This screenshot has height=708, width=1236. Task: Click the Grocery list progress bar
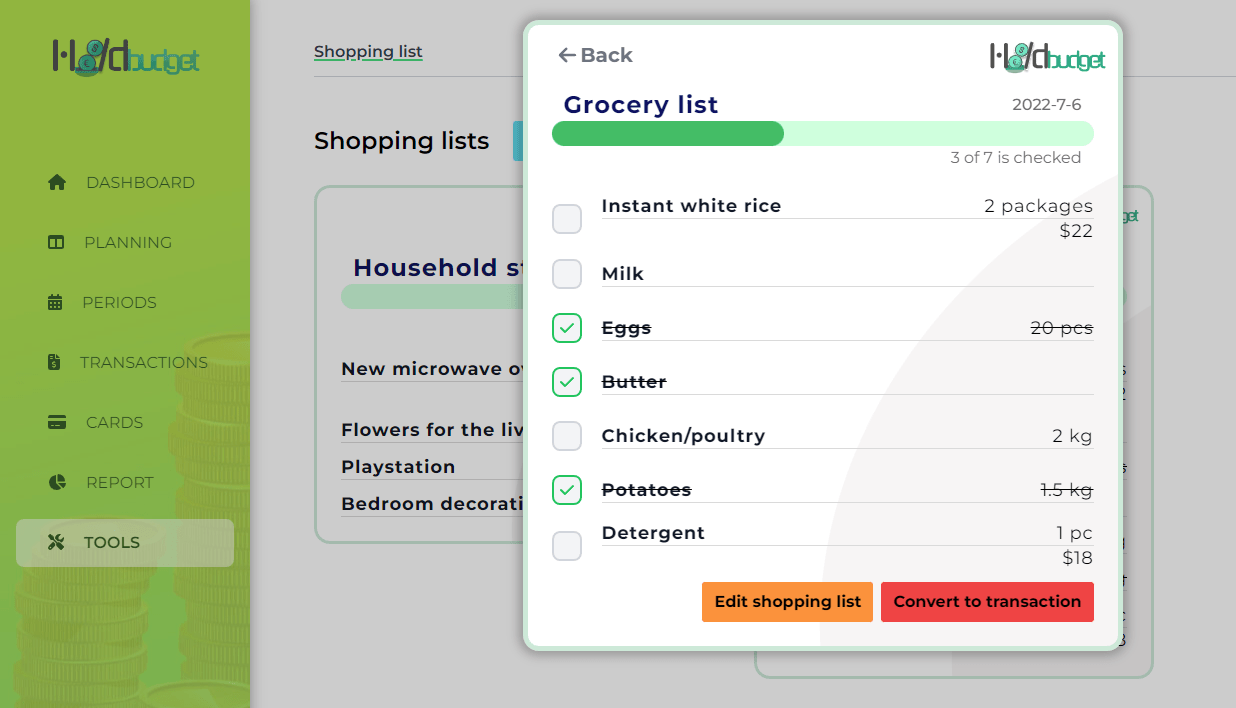tap(822, 133)
